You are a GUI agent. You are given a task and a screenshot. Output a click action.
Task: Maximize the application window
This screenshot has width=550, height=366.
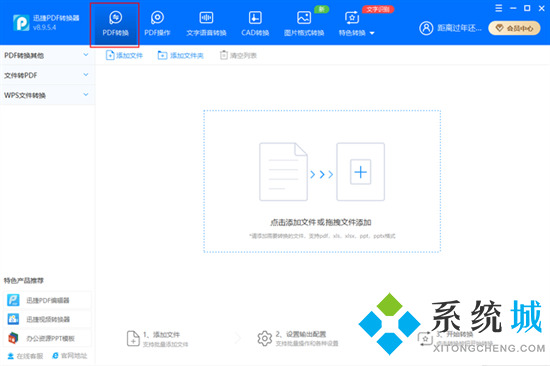(x=527, y=8)
